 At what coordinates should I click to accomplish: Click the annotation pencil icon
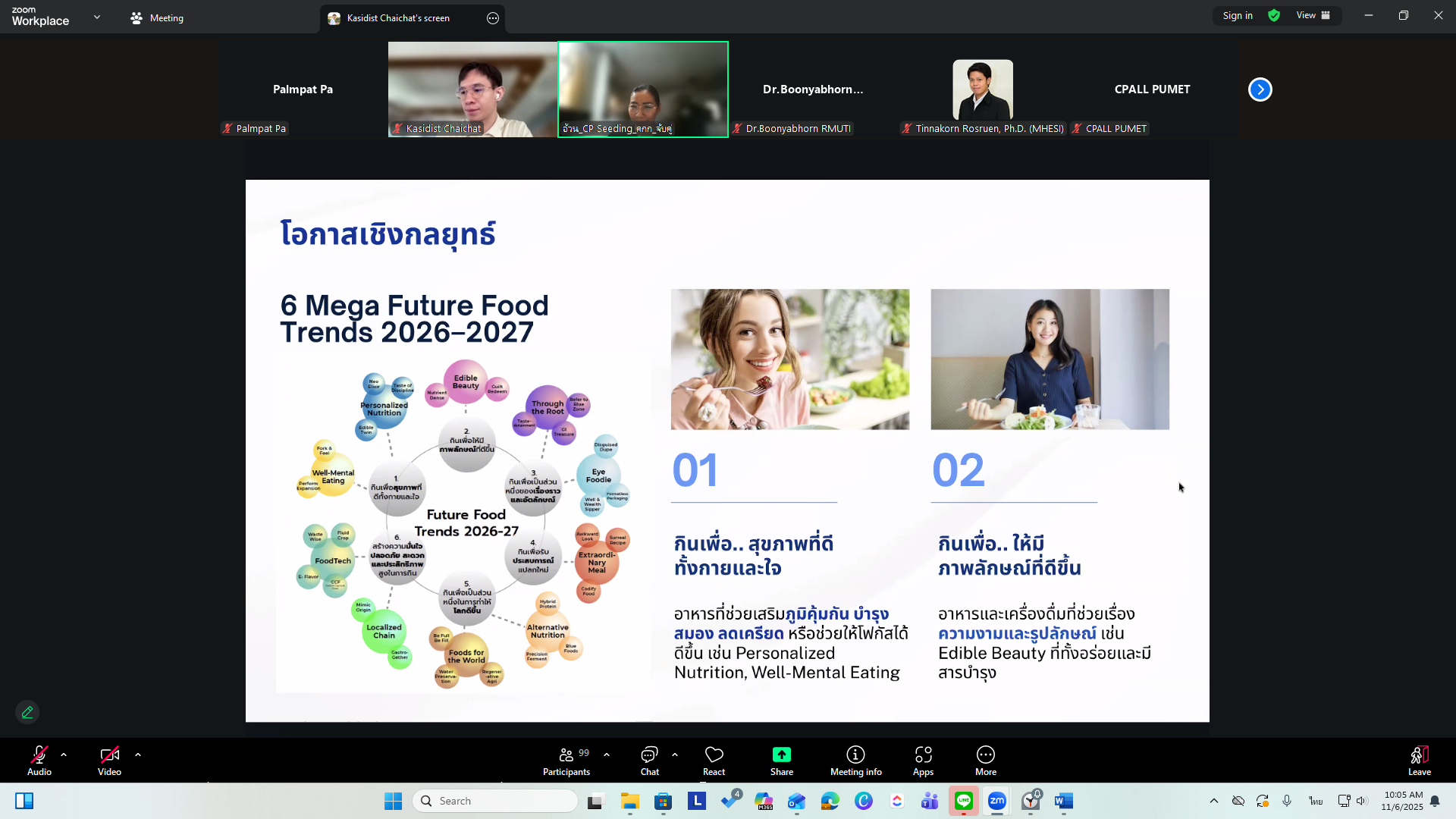pos(27,712)
